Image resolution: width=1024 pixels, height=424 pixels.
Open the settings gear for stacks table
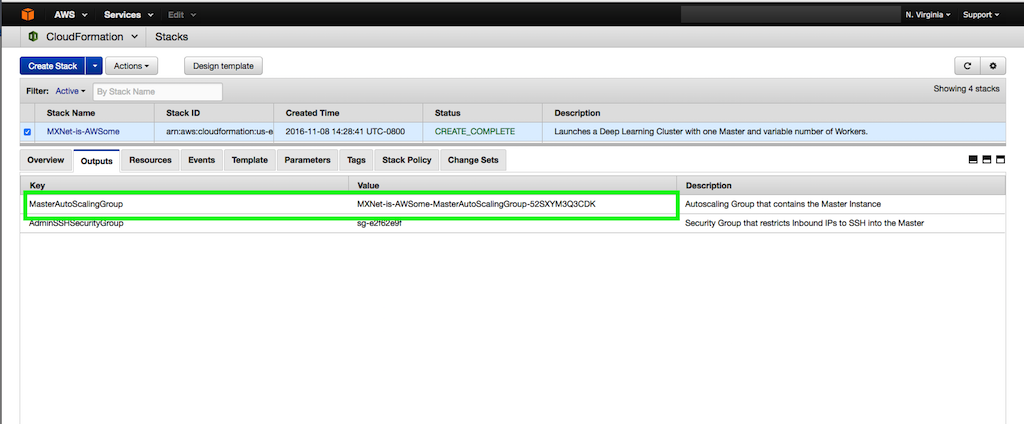tap(993, 66)
